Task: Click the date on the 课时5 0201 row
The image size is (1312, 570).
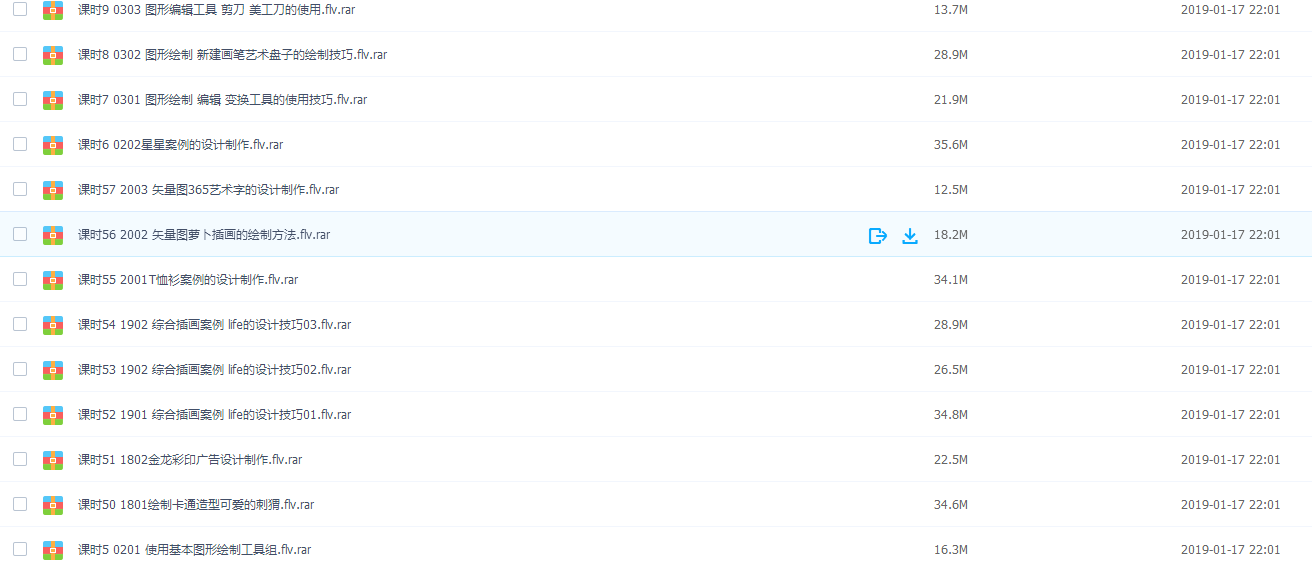Action: (1230, 550)
